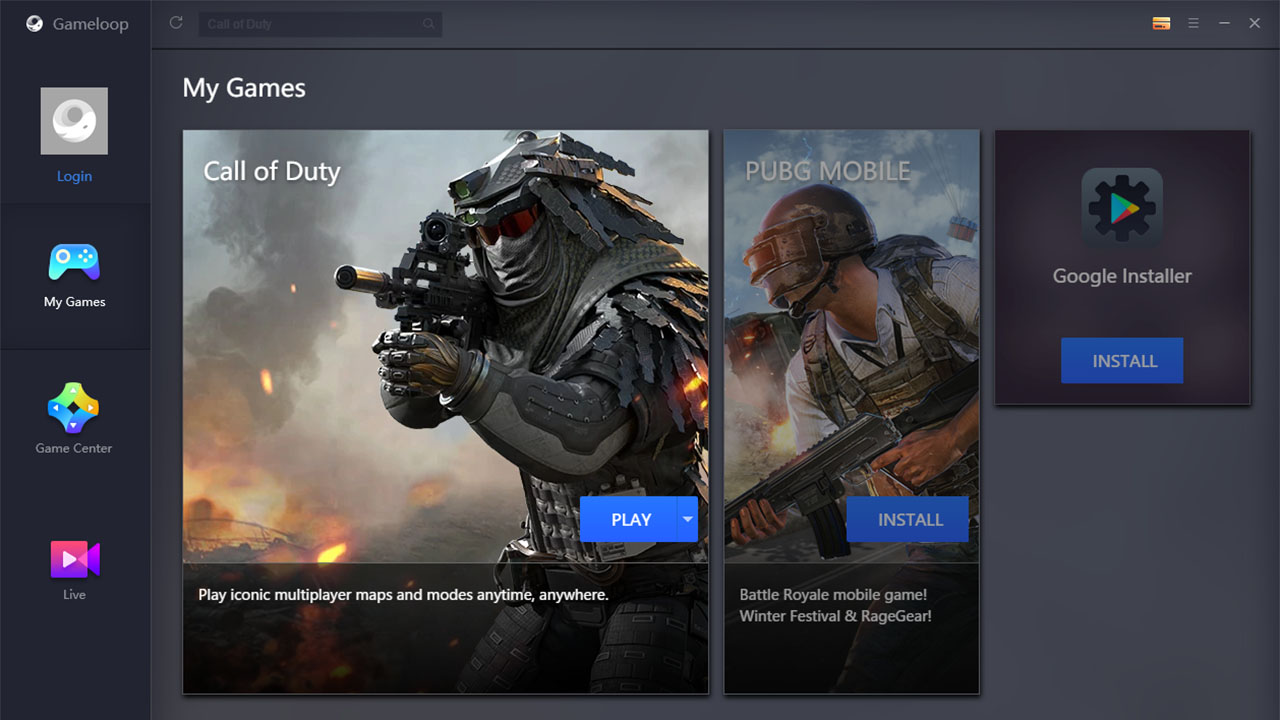Click the Google Installer gear icon

click(1122, 209)
